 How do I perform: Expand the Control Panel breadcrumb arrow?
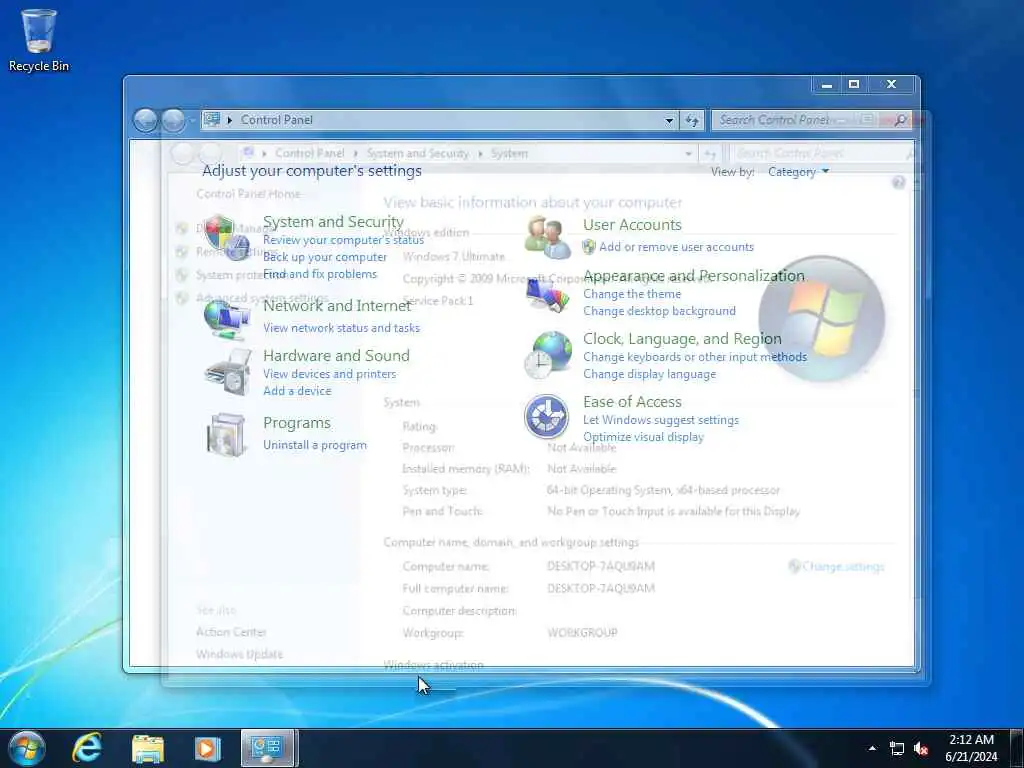click(230, 120)
